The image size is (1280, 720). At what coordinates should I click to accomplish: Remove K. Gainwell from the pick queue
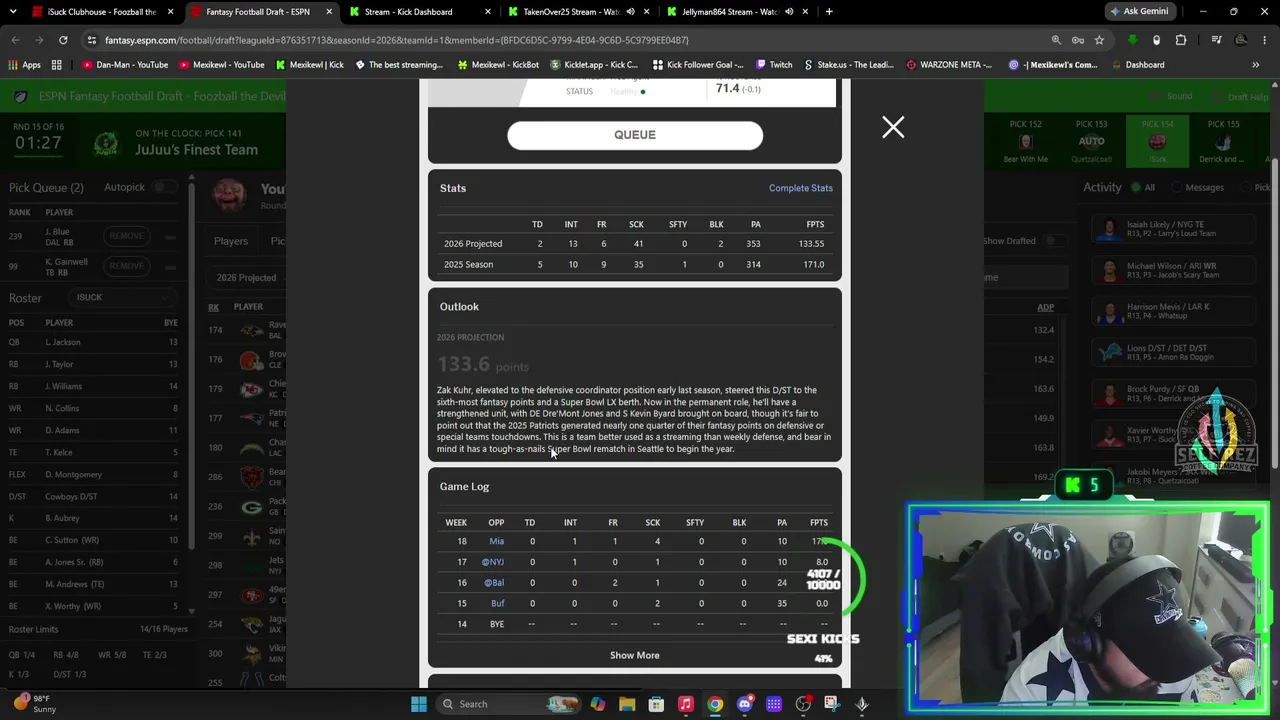(126, 266)
